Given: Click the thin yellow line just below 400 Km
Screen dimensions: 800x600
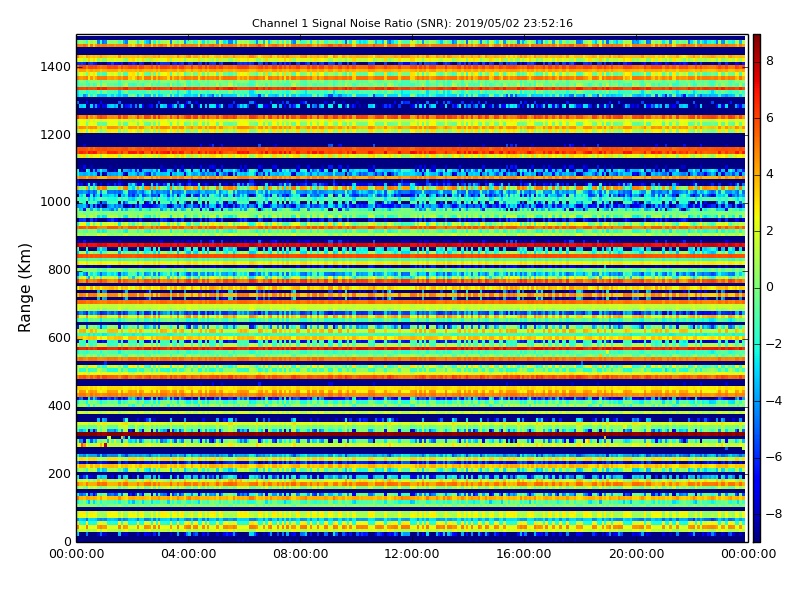Looking at the screenshot, I should pyautogui.click(x=411, y=412).
